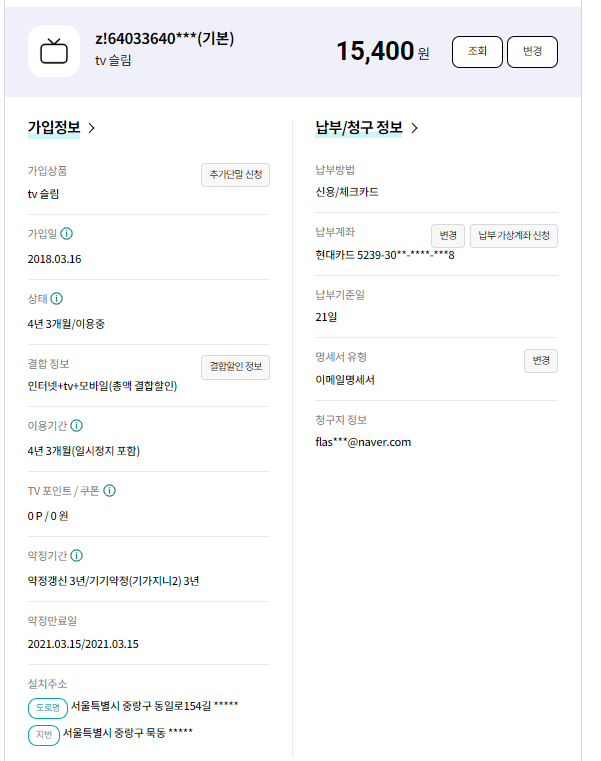Select the 지번 address tag

coord(44,735)
